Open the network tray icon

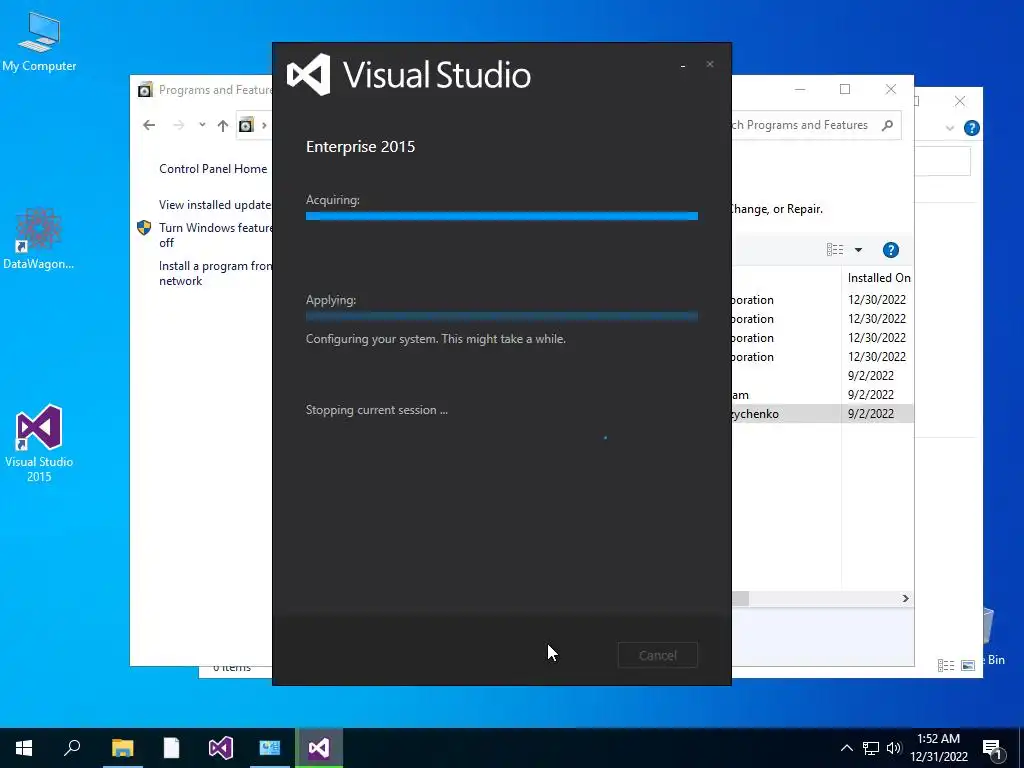point(871,748)
